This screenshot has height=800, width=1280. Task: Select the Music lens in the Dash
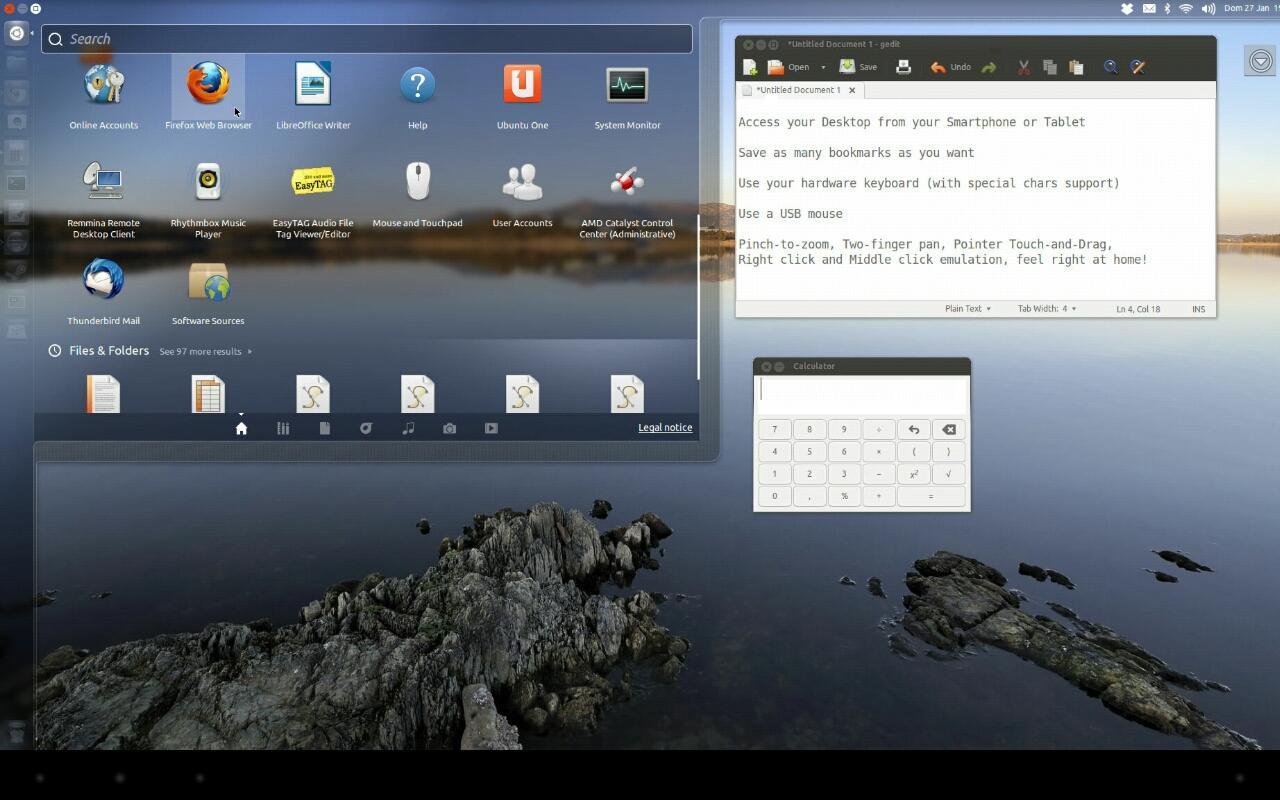pos(407,428)
